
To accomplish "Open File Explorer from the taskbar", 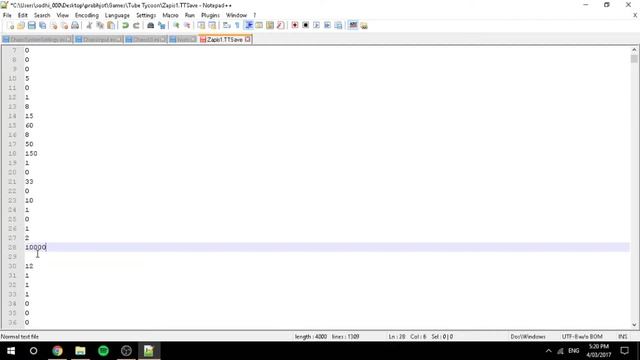I will (80, 351).
